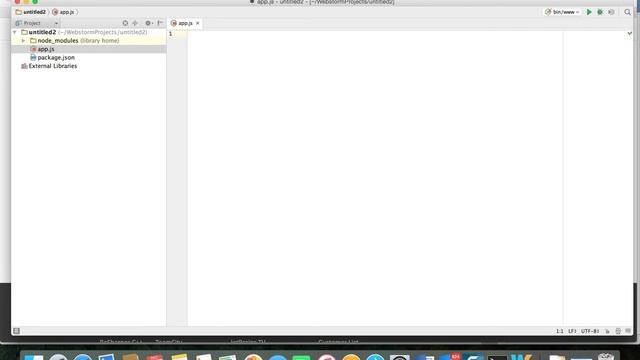Viewport: 640px width, 360px height.
Task: Select the node_modules folder row
Action: [89, 40]
